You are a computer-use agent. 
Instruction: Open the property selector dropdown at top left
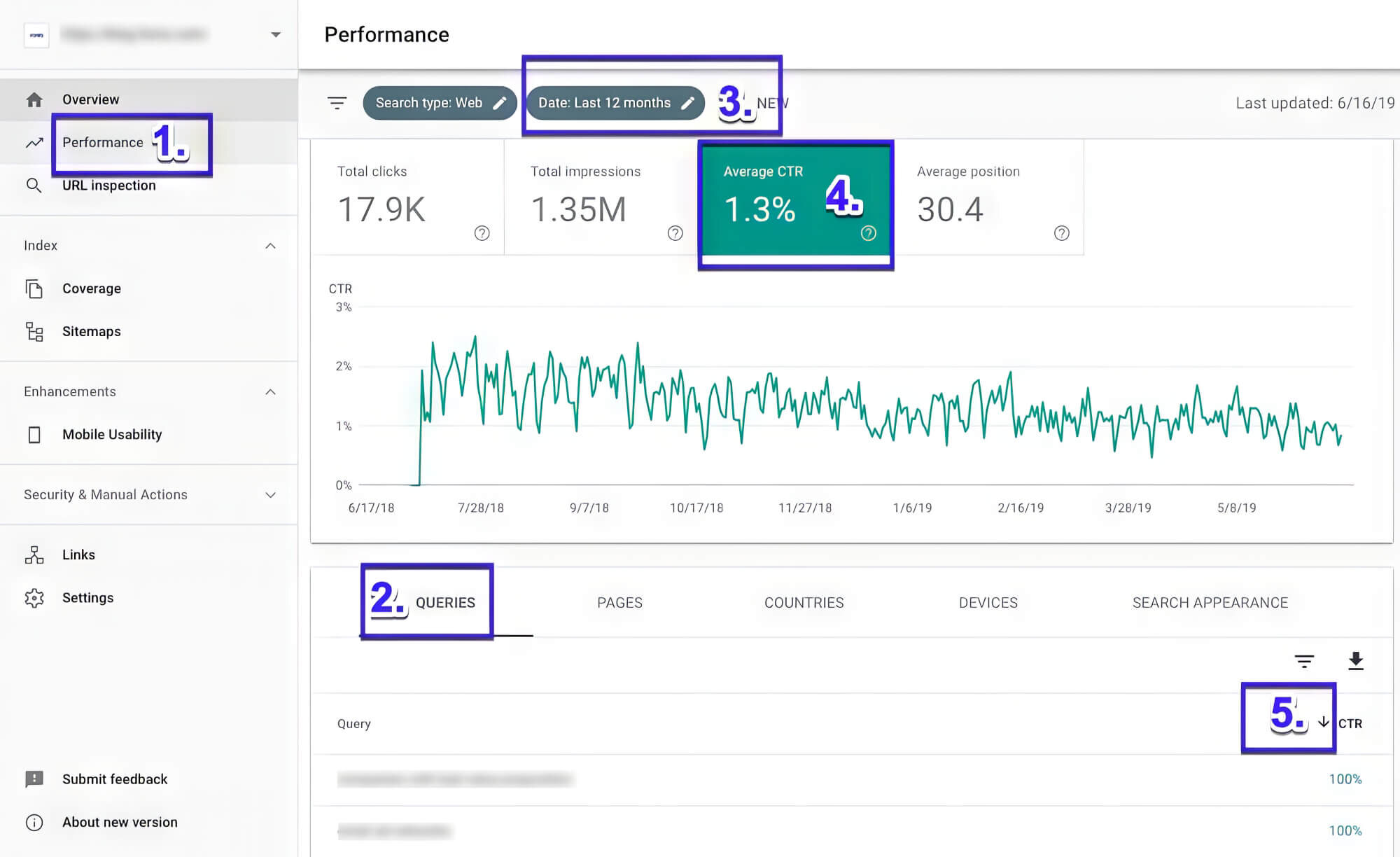pos(276,34)
